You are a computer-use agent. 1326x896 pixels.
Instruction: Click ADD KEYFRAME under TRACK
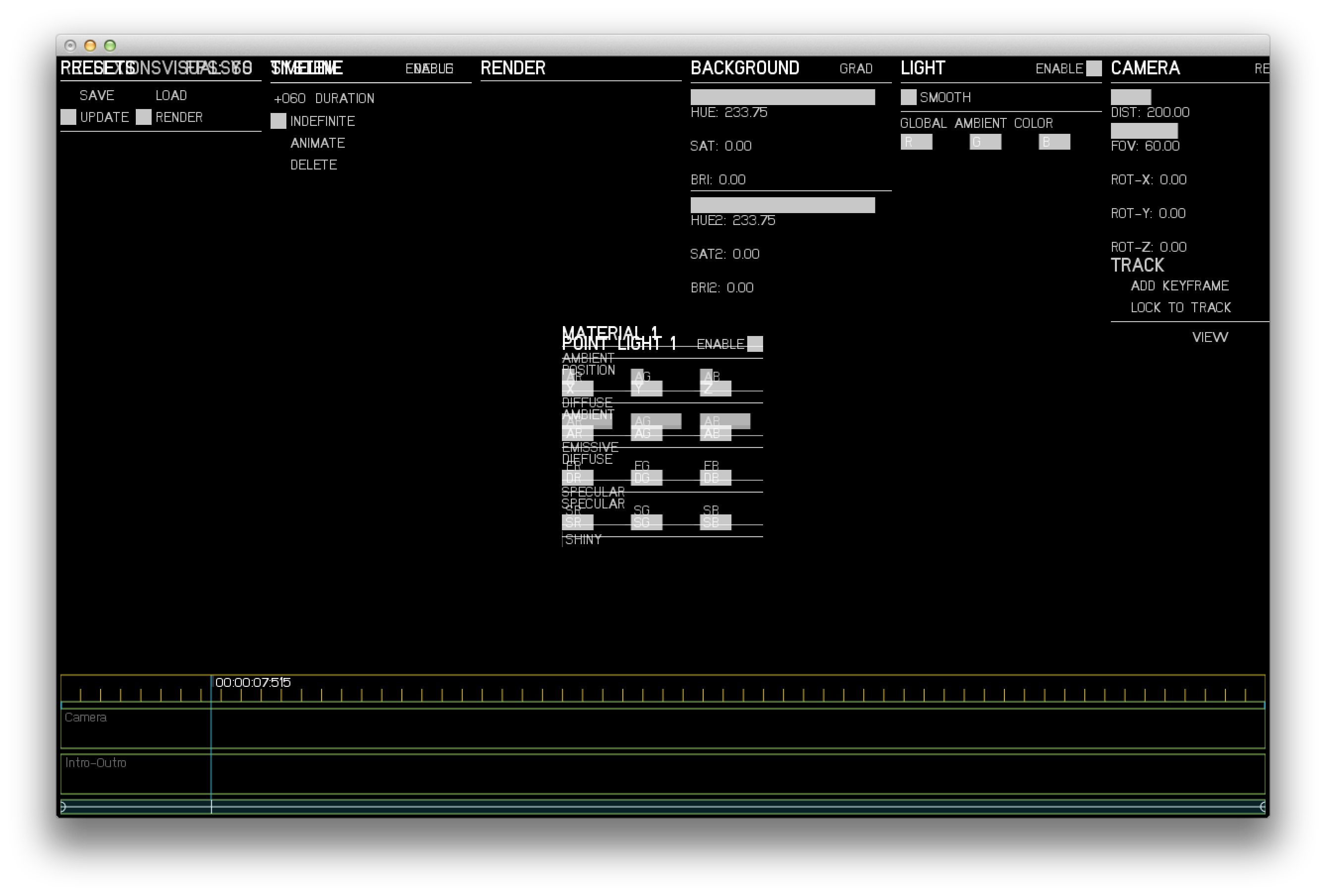(x=1180, y=285)
